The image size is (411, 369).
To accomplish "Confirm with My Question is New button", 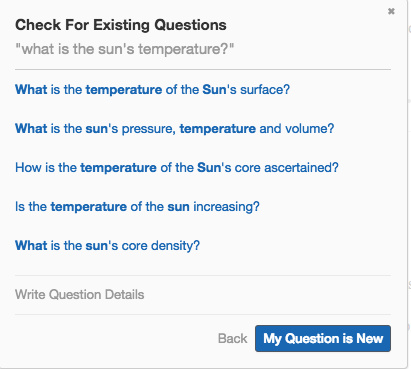I will pos(323,338).
